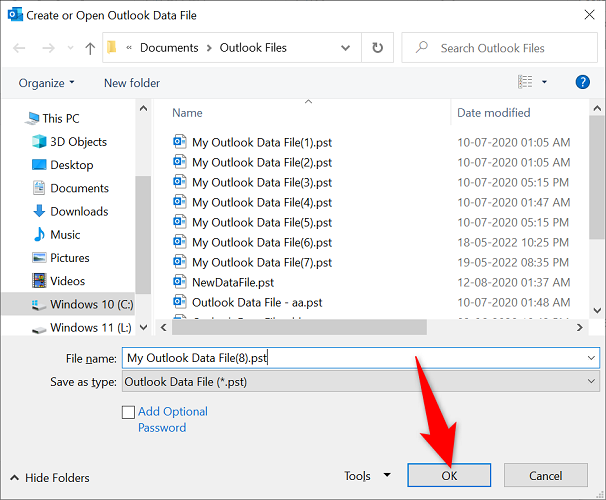Viewport: 606px width, 500px height.
Task: Sort files by Date modified column
Action: 494,112
